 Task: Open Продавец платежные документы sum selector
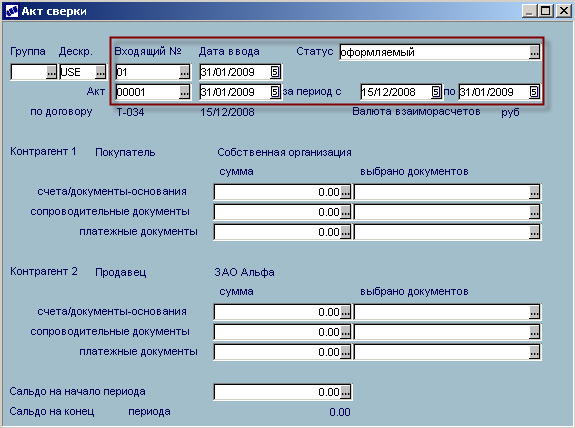(345, 352)
